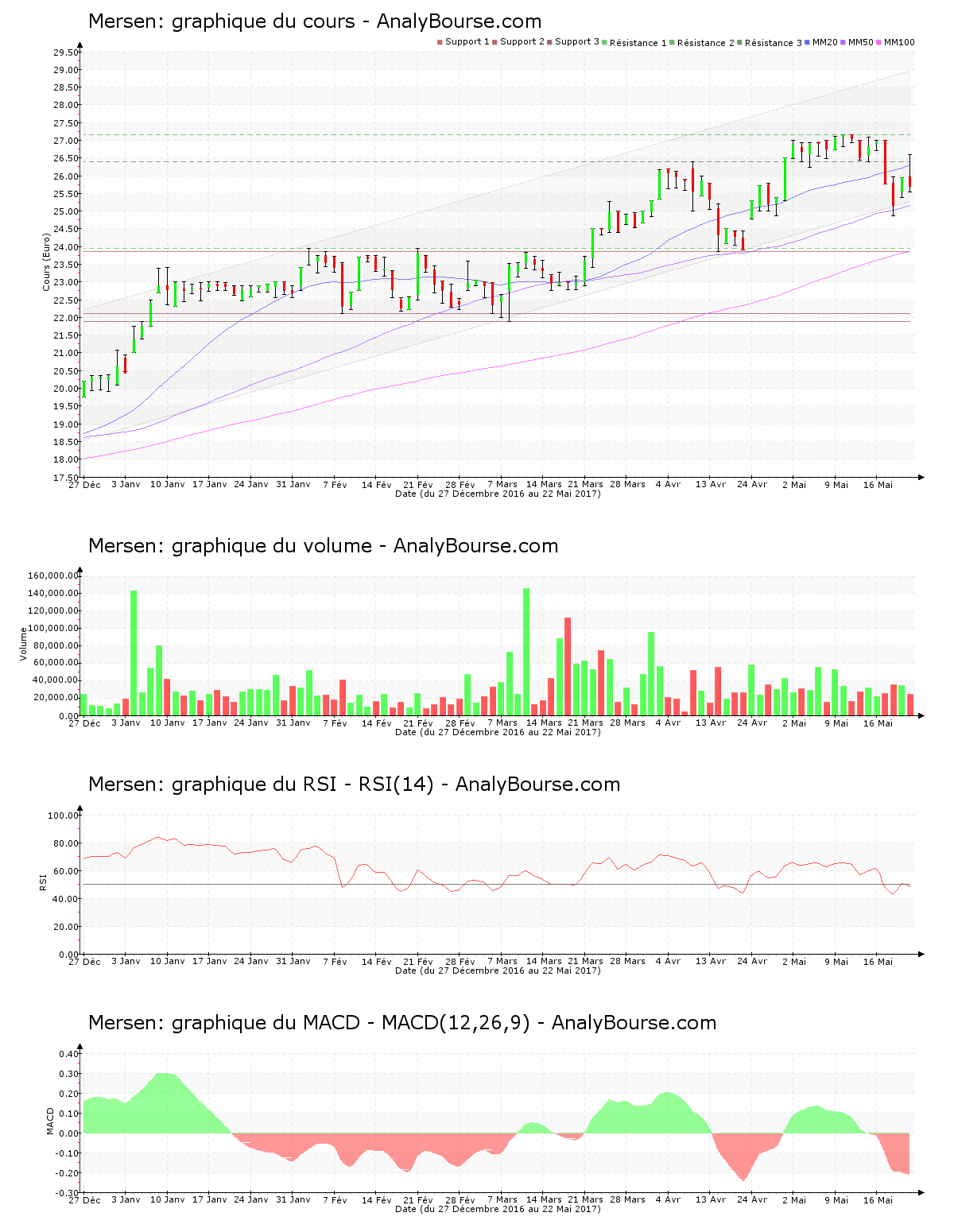Click the MACD(12,26,9) chart title
The width and height of the screenshot is (954, 1232).
[402, 1023]
